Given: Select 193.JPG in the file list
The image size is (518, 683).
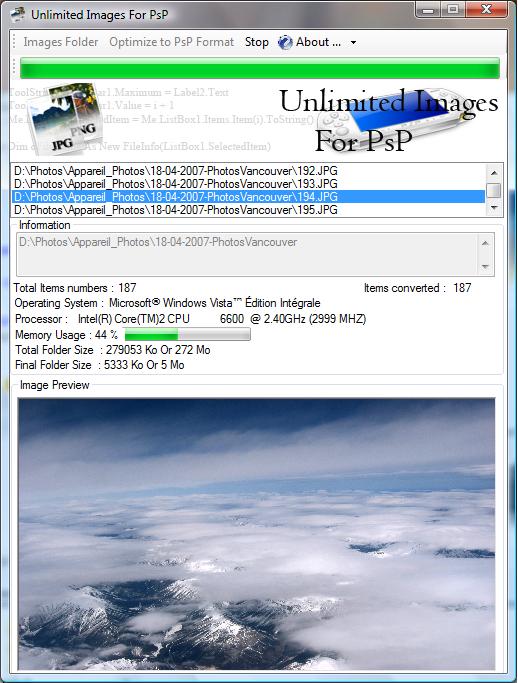Looking at the screenshot, I should (248, 184).
